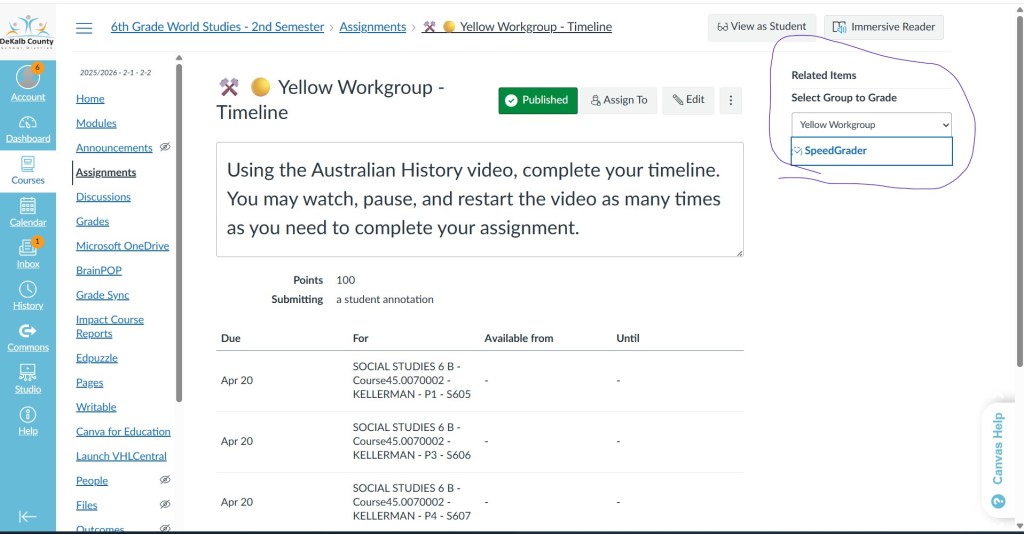Open the Dashboard icon in global navigation
This screenshot has width=1024, height=534.
pyautogui.click(x=28, y=122)
